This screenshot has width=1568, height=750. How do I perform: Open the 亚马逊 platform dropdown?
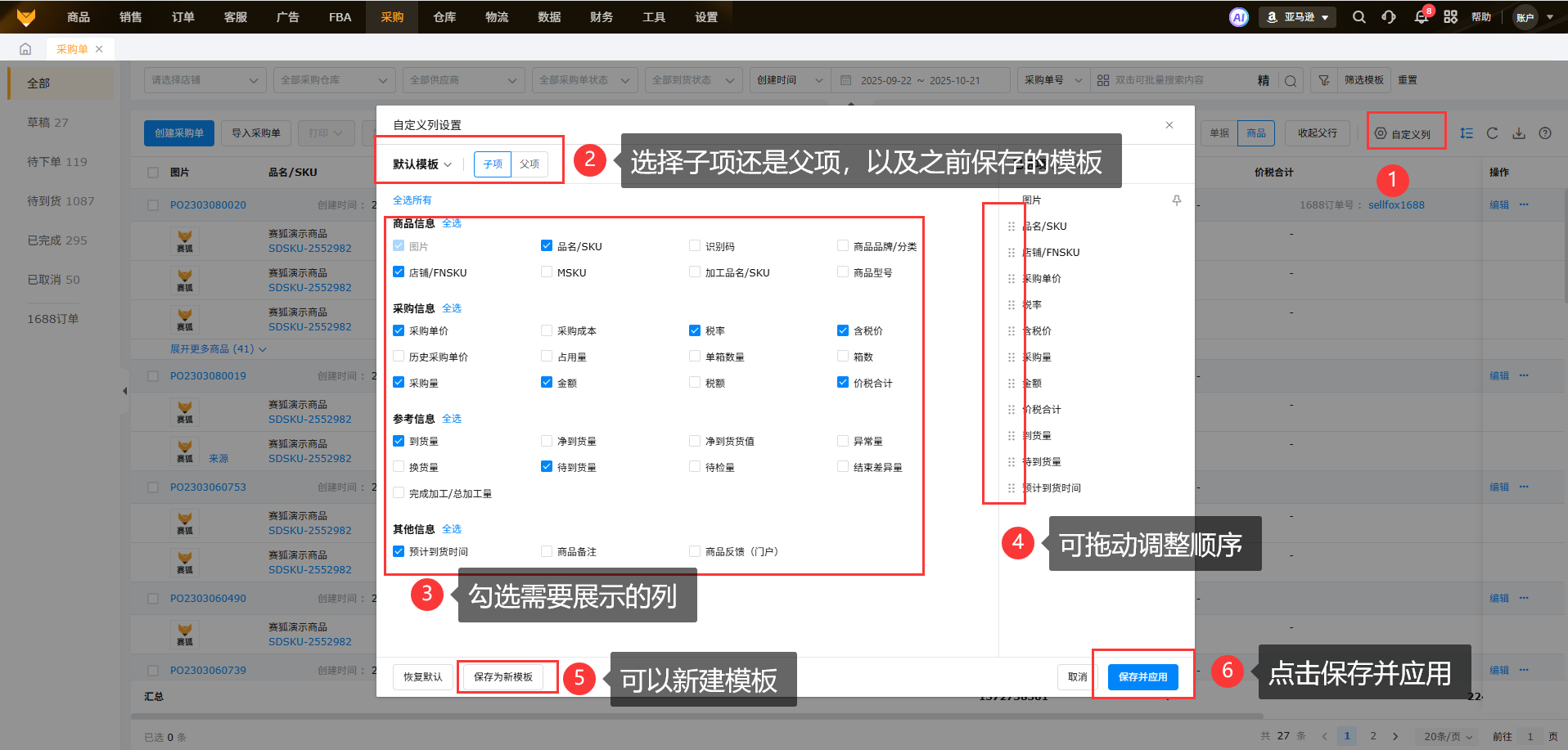pyautogui.click(x=1297, y=17)
